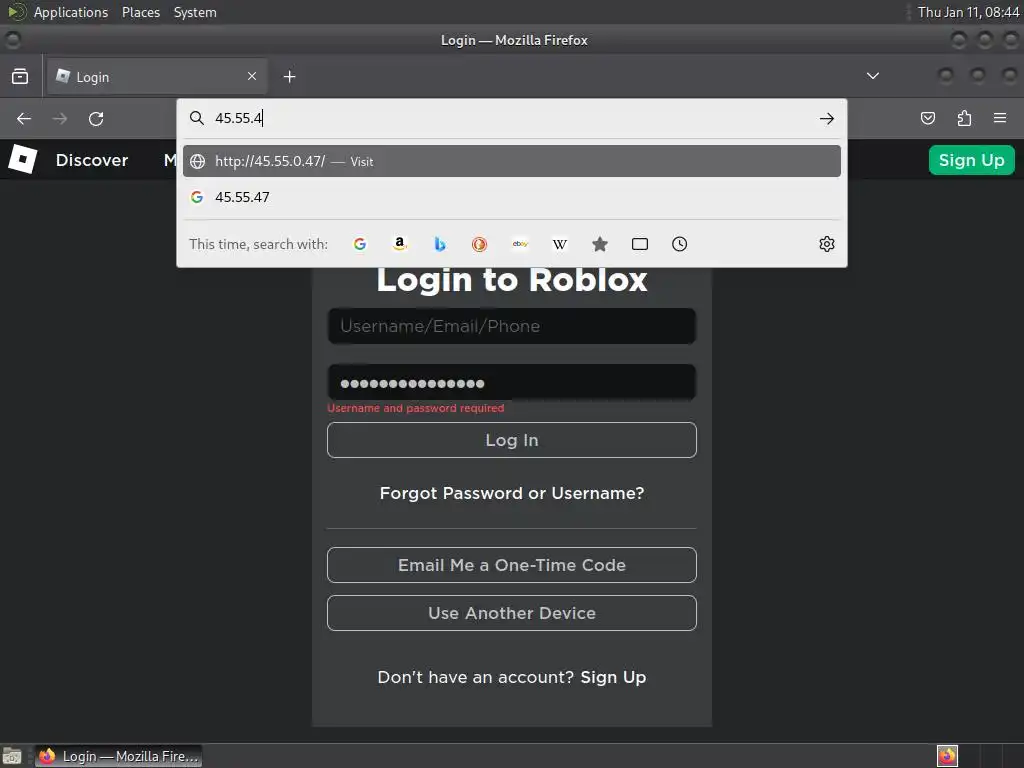The image size is (1024, 768).
Task: Expand the list all tabs chevron
Action: [872, 76]
